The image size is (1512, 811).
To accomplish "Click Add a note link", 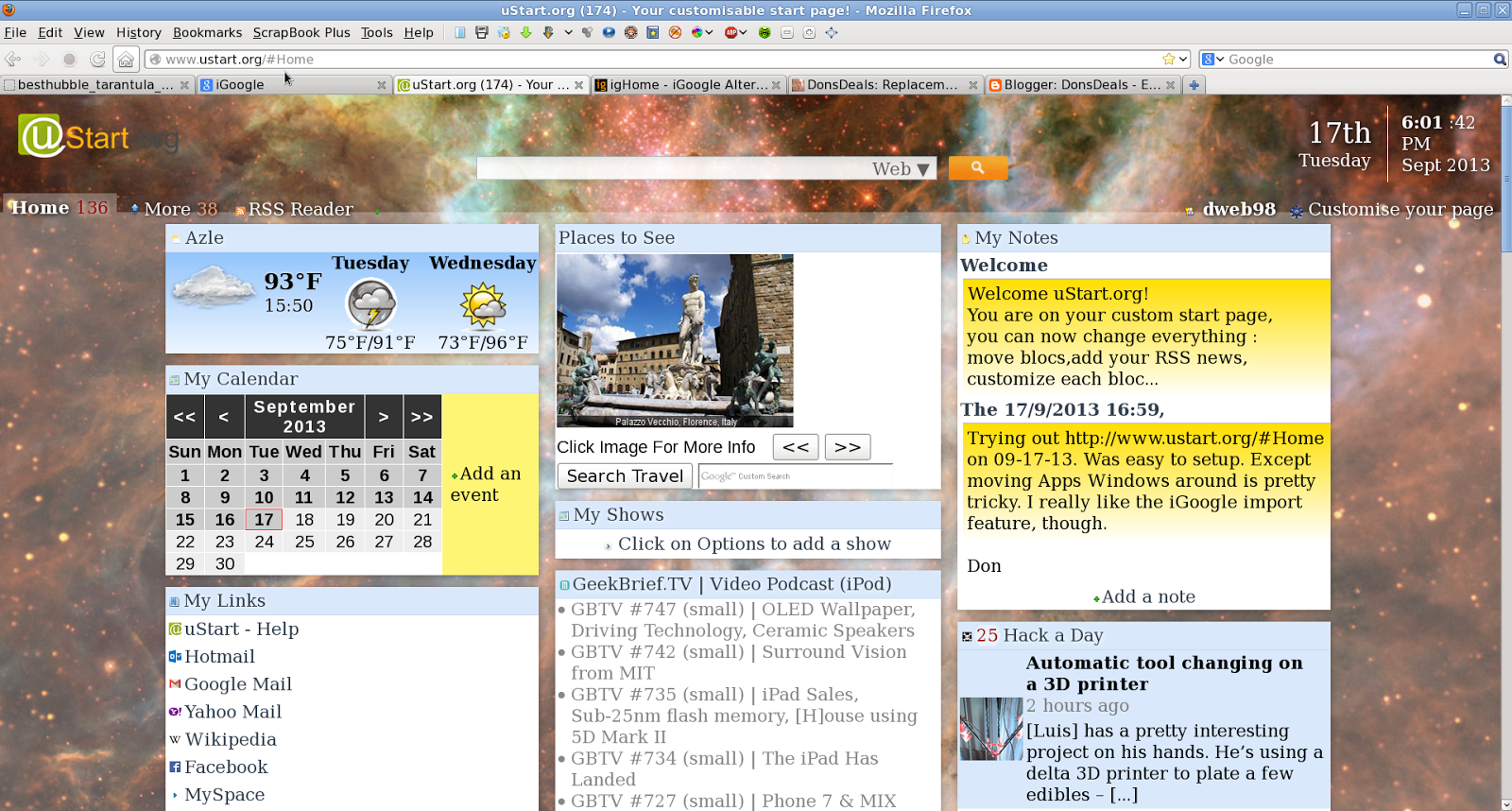I will point(1147,596).
